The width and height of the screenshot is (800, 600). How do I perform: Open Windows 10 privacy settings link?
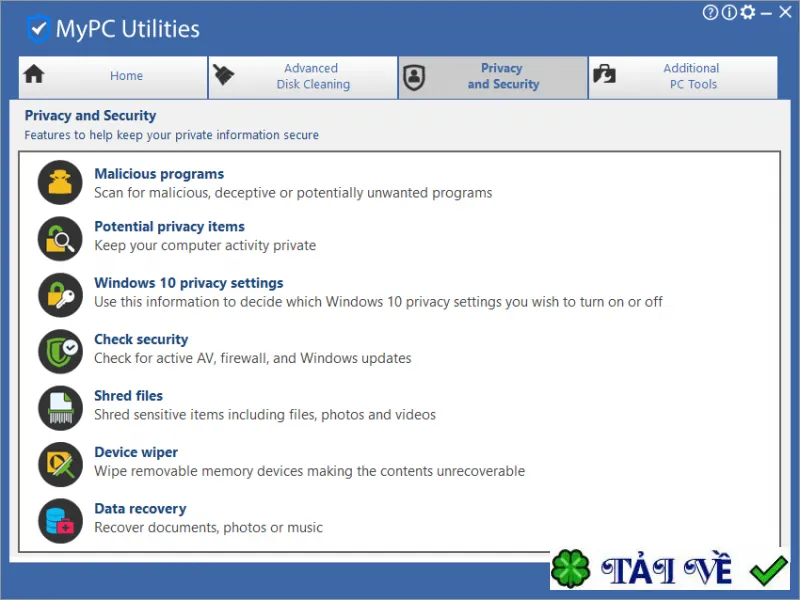point(189,283)
